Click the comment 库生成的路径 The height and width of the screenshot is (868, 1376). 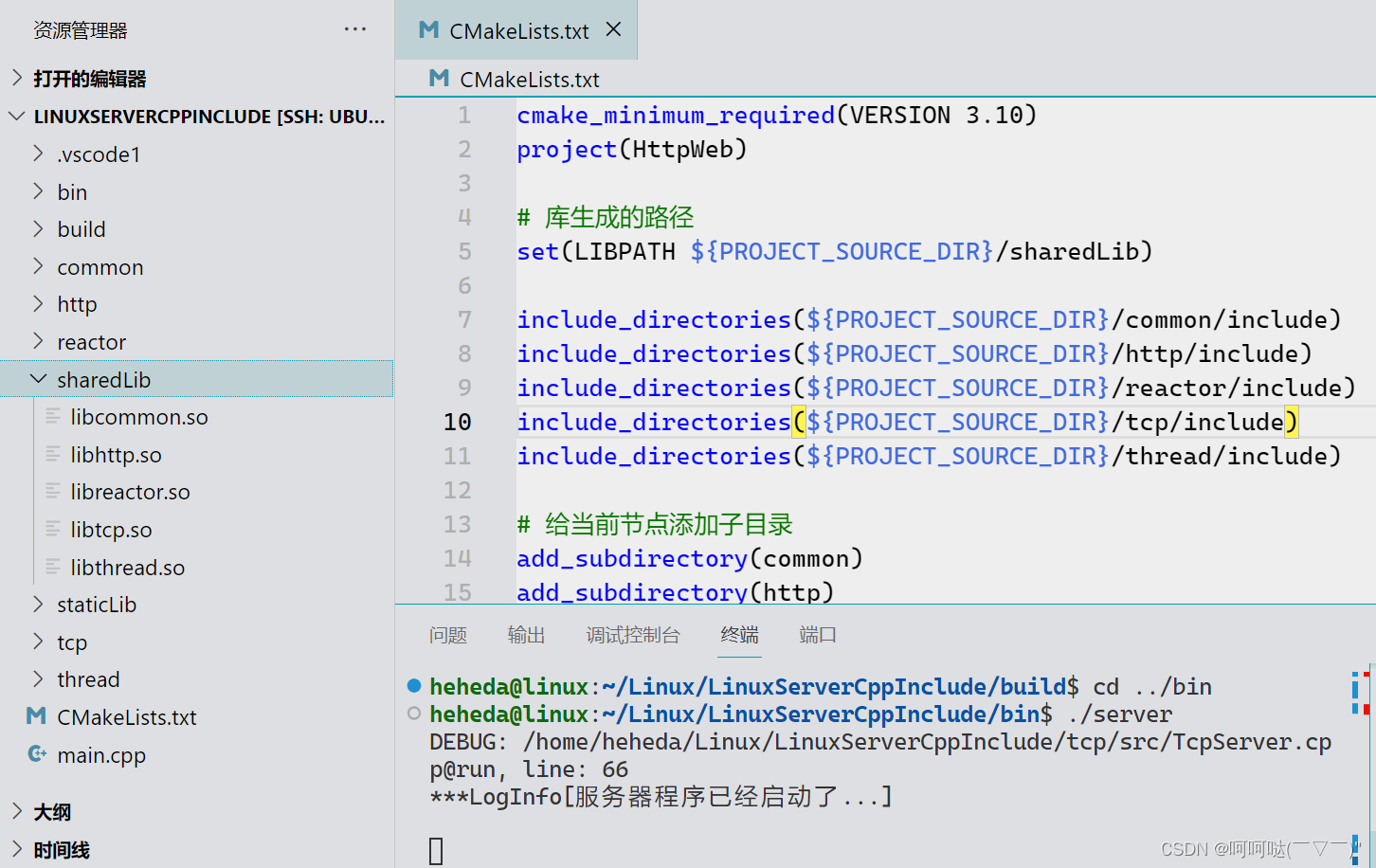619,217
